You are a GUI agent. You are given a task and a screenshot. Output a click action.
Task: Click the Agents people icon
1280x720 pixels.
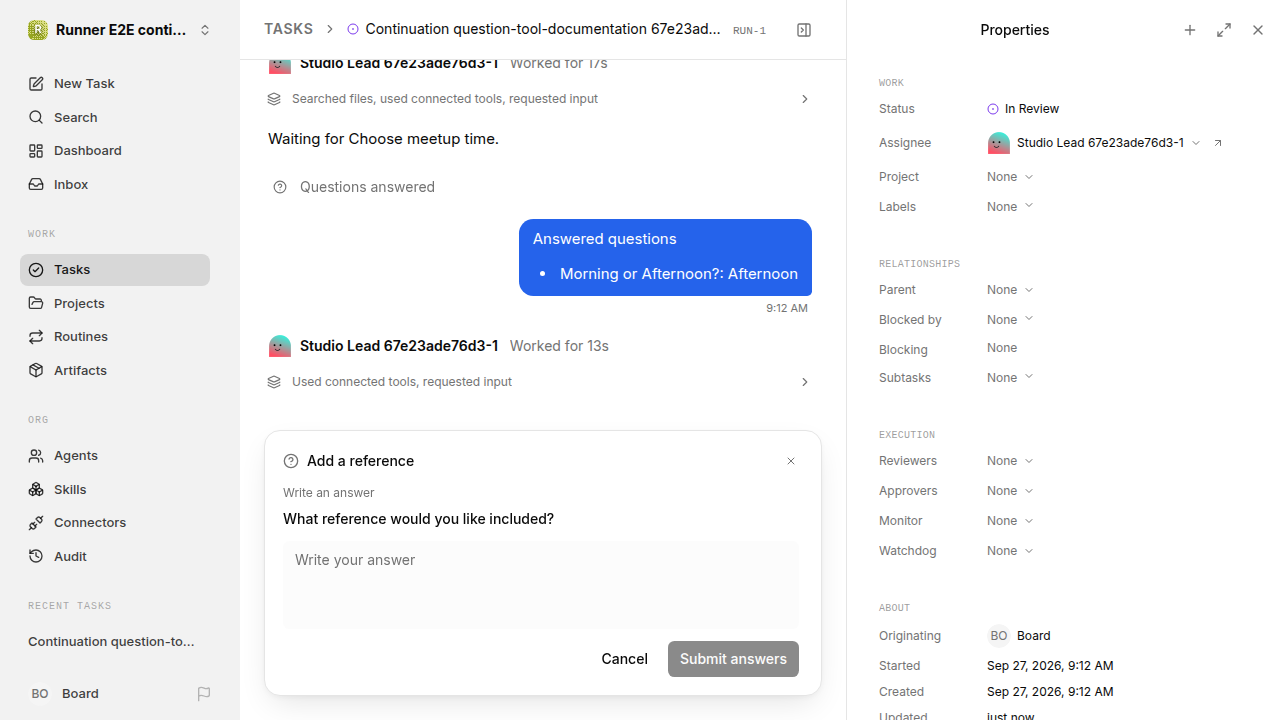36,456
